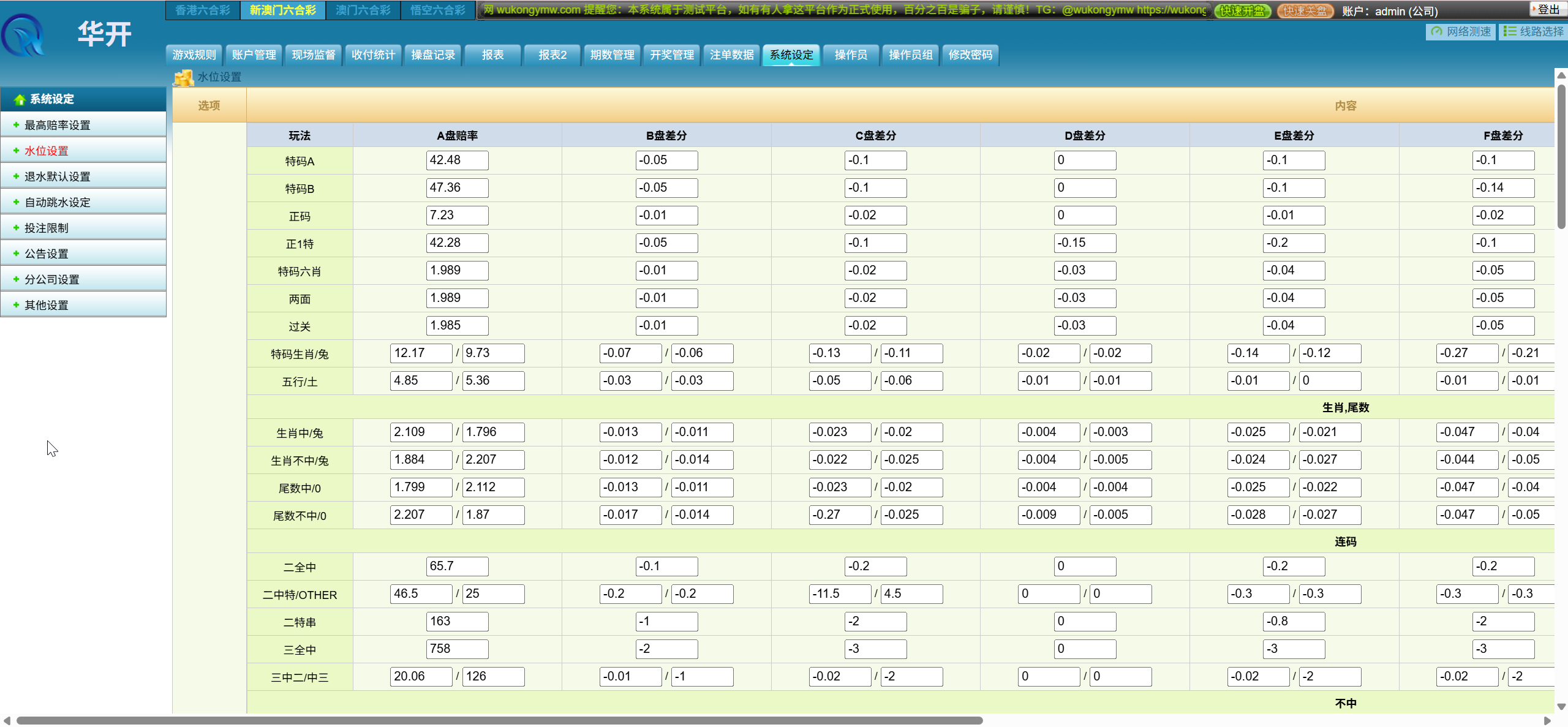Switch to 新澳门六合彩 lottery tab

[283, 10]
